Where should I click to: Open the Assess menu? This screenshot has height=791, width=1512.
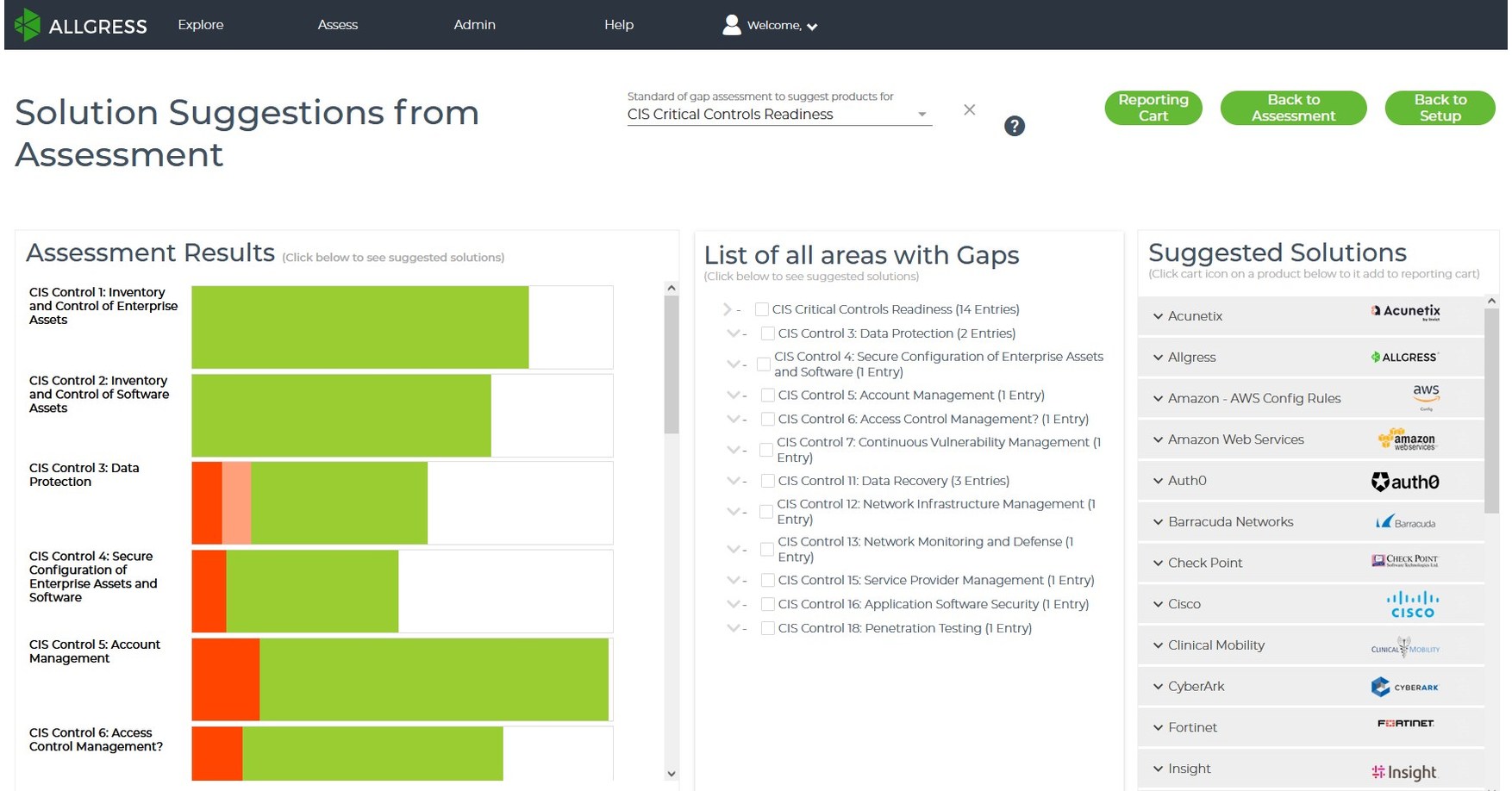[337, 25]
